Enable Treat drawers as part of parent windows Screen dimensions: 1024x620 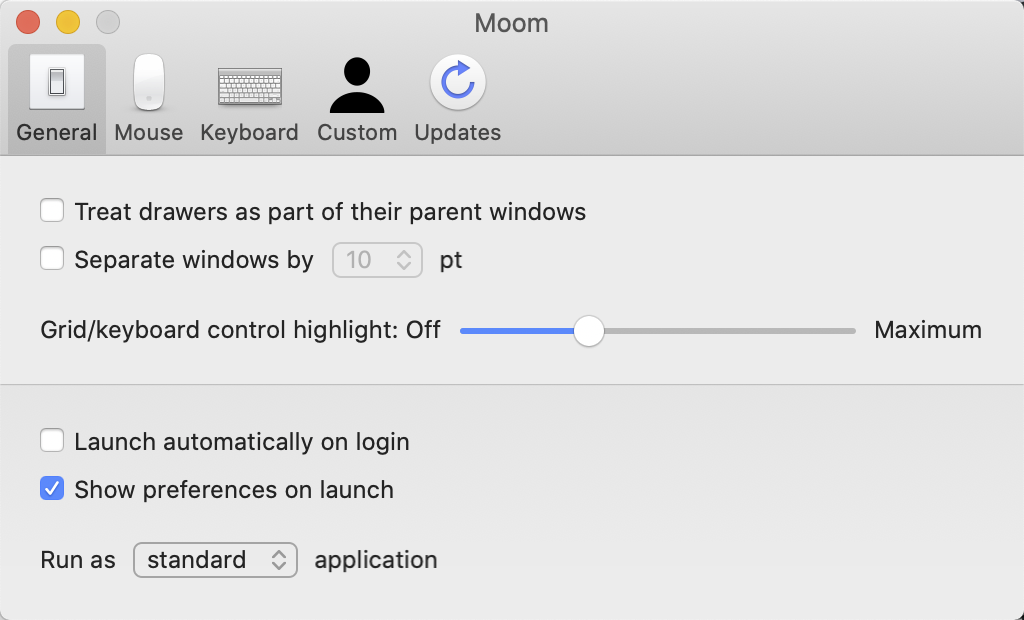pos(52,211)
